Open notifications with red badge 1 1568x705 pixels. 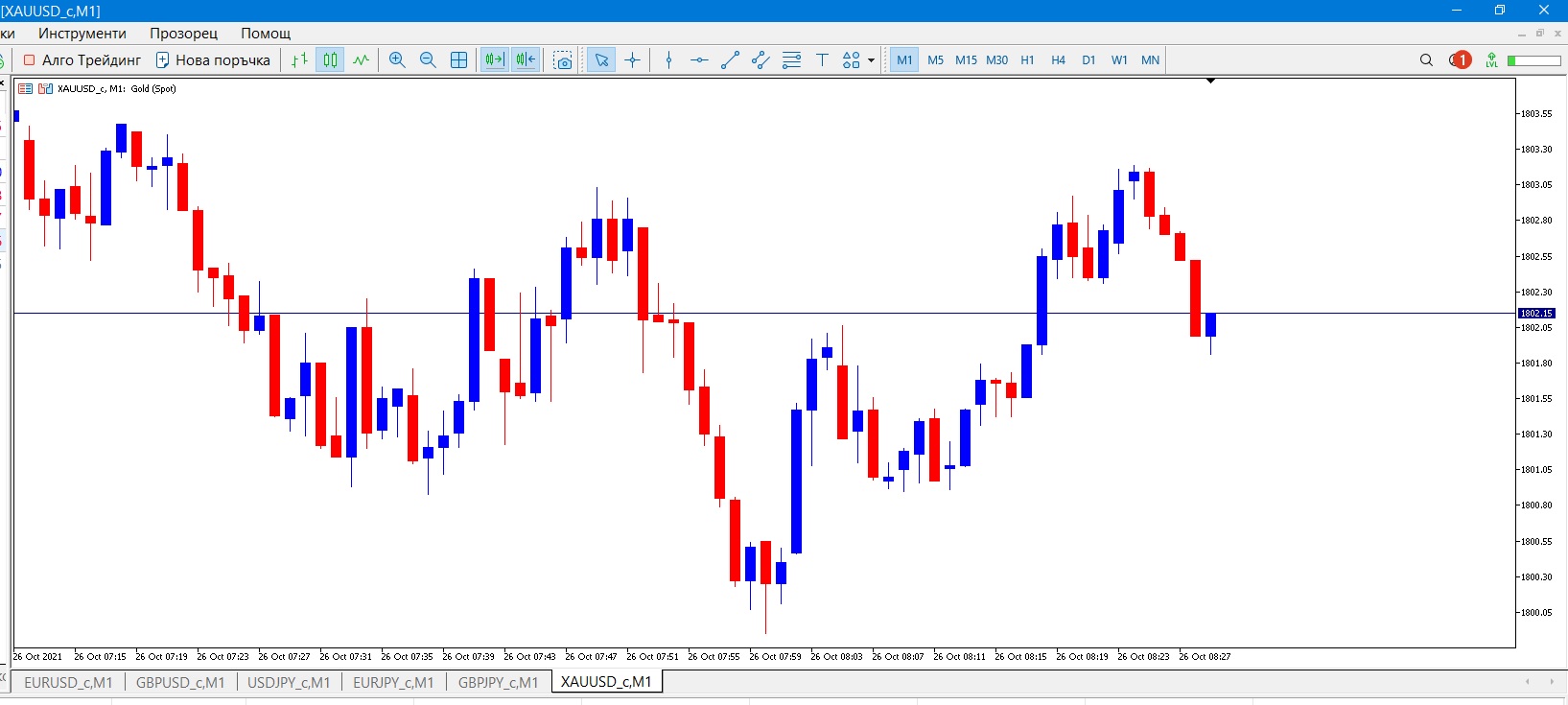1460,59
